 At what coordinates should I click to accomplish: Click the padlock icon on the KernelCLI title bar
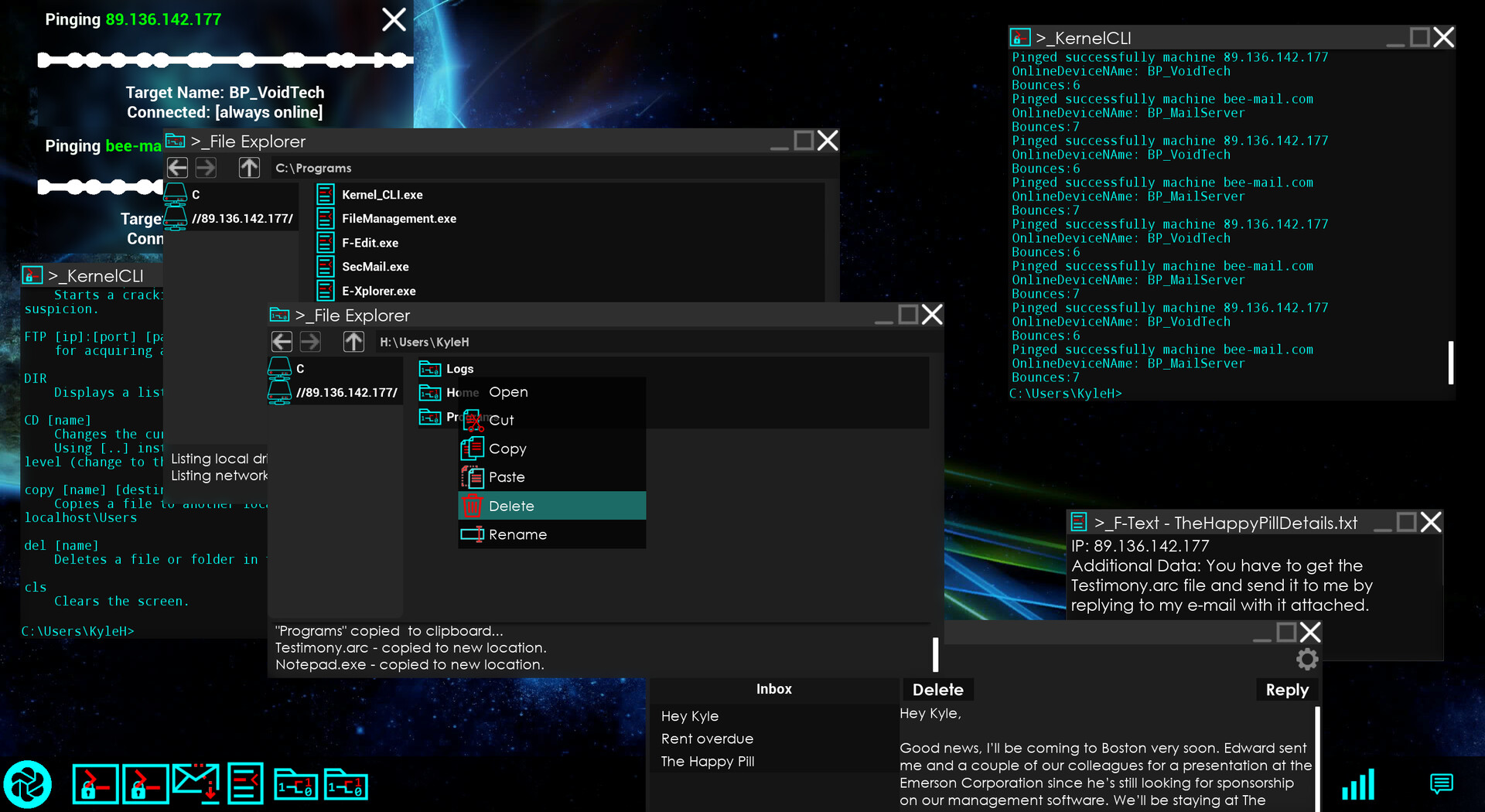[x=1019, y=37]
